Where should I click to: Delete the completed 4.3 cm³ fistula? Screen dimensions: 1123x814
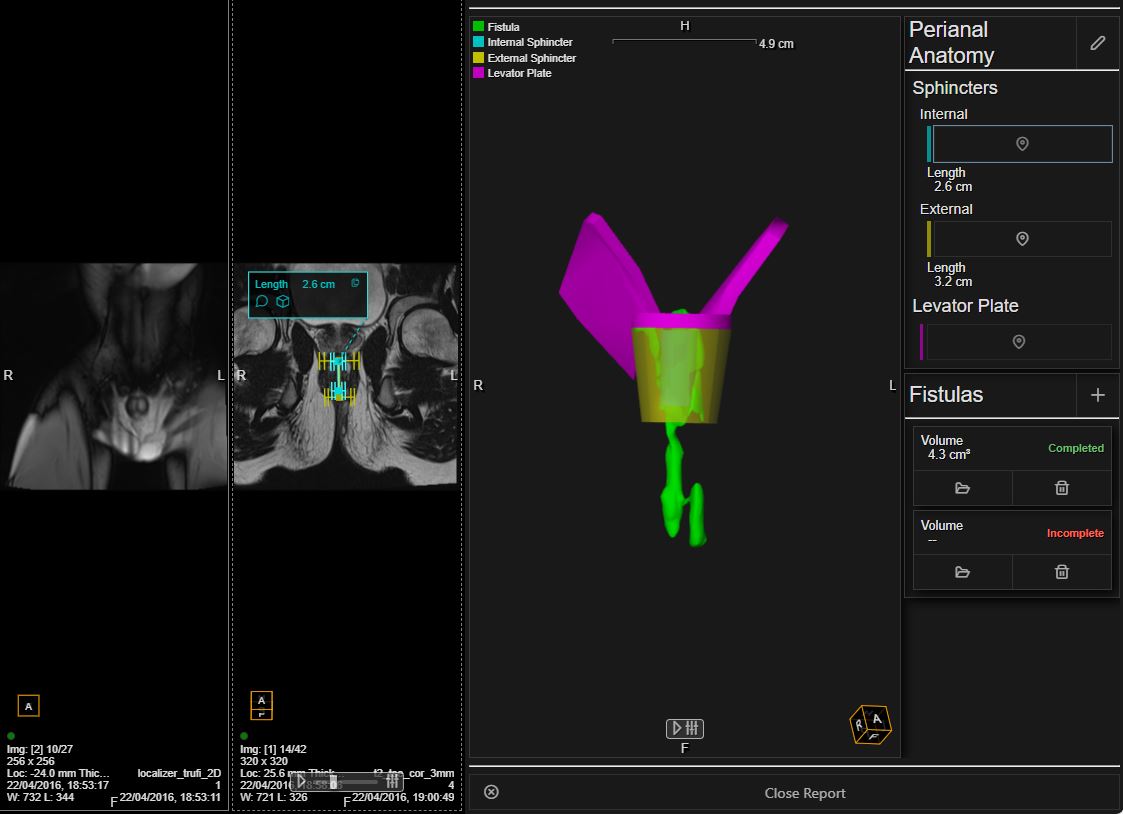coord(1061,488)
